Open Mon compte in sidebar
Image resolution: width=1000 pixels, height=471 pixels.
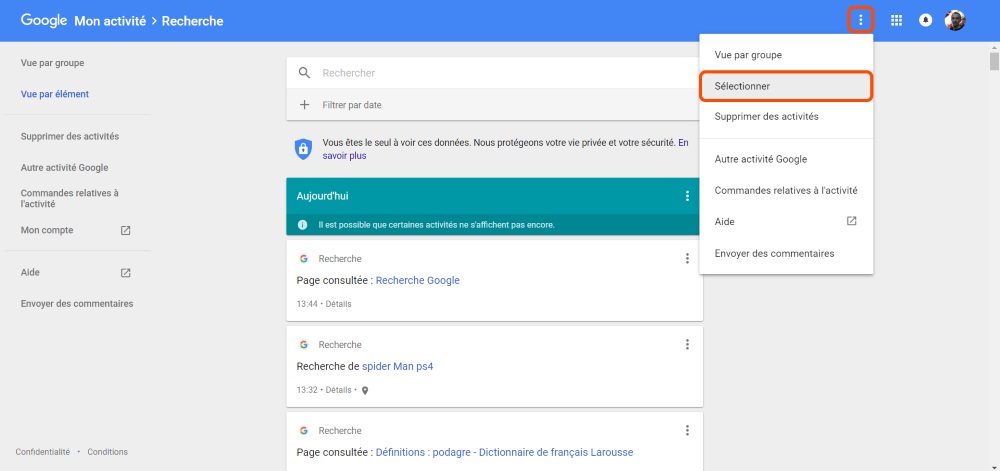click(x=47, y=230)
